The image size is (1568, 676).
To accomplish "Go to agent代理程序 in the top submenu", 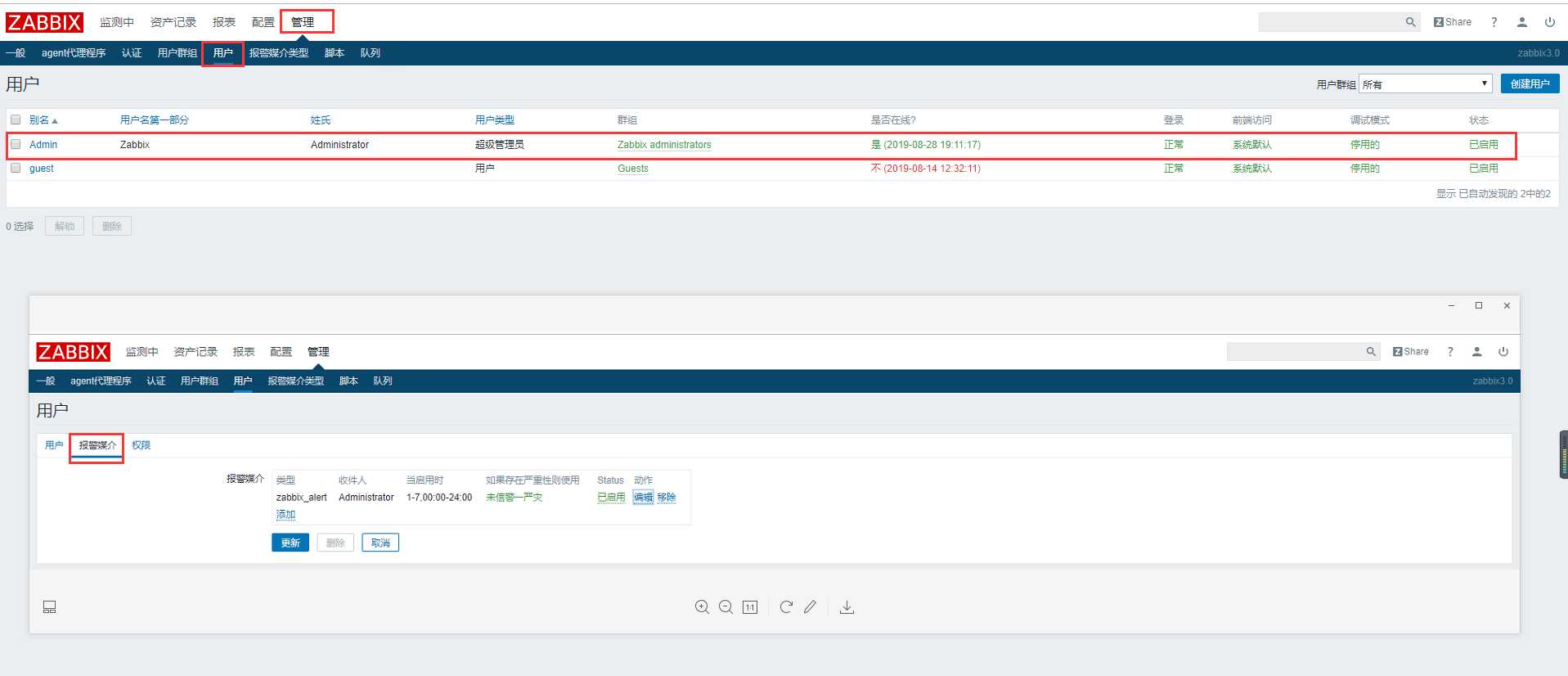I will (x=74, y=53).
